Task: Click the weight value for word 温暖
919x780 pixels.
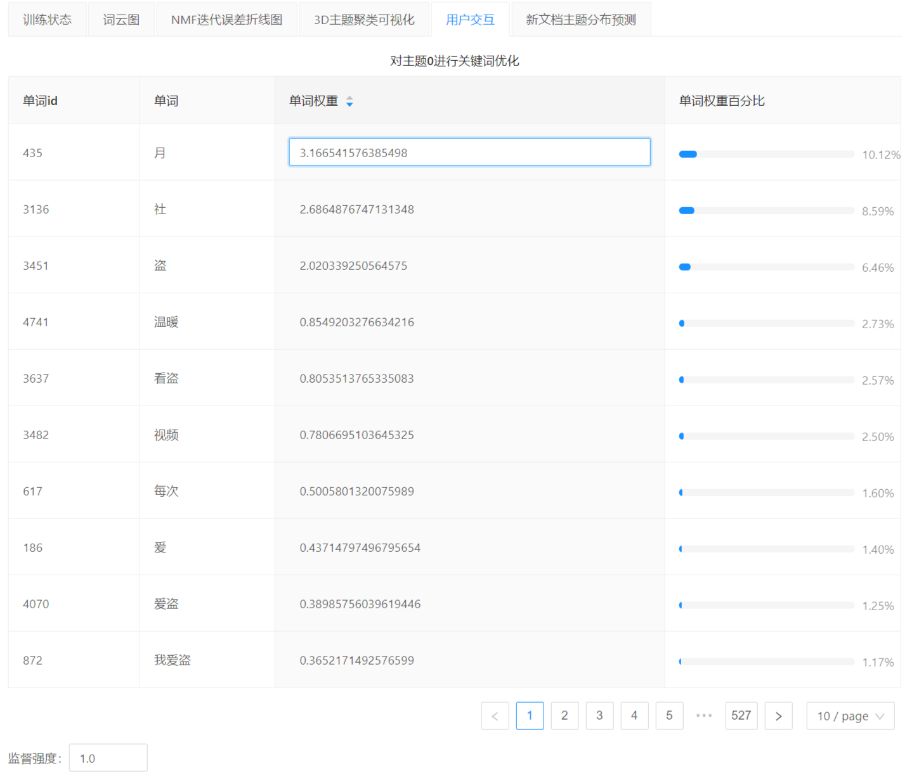Action: coord(357,322)
